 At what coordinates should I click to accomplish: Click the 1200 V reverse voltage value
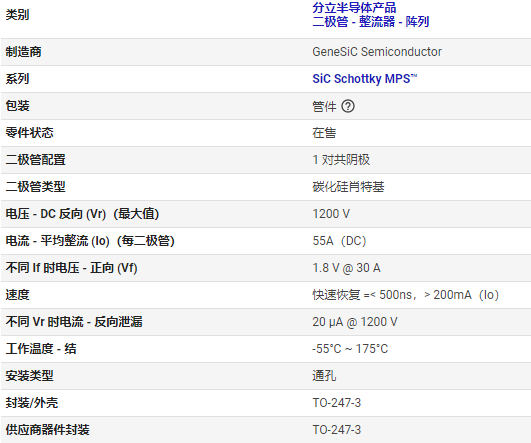[331, 214]
